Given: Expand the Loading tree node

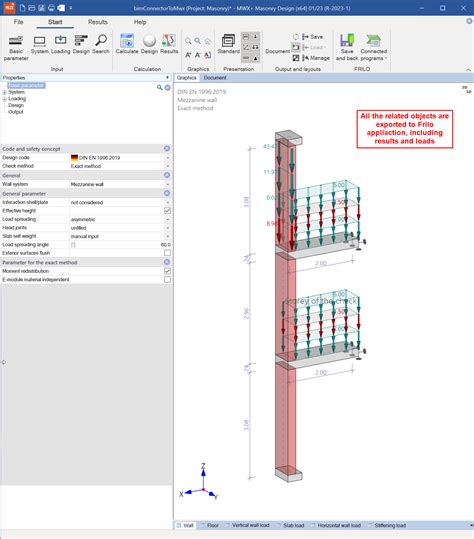Looking at the screenshot, I should [4, 99].
